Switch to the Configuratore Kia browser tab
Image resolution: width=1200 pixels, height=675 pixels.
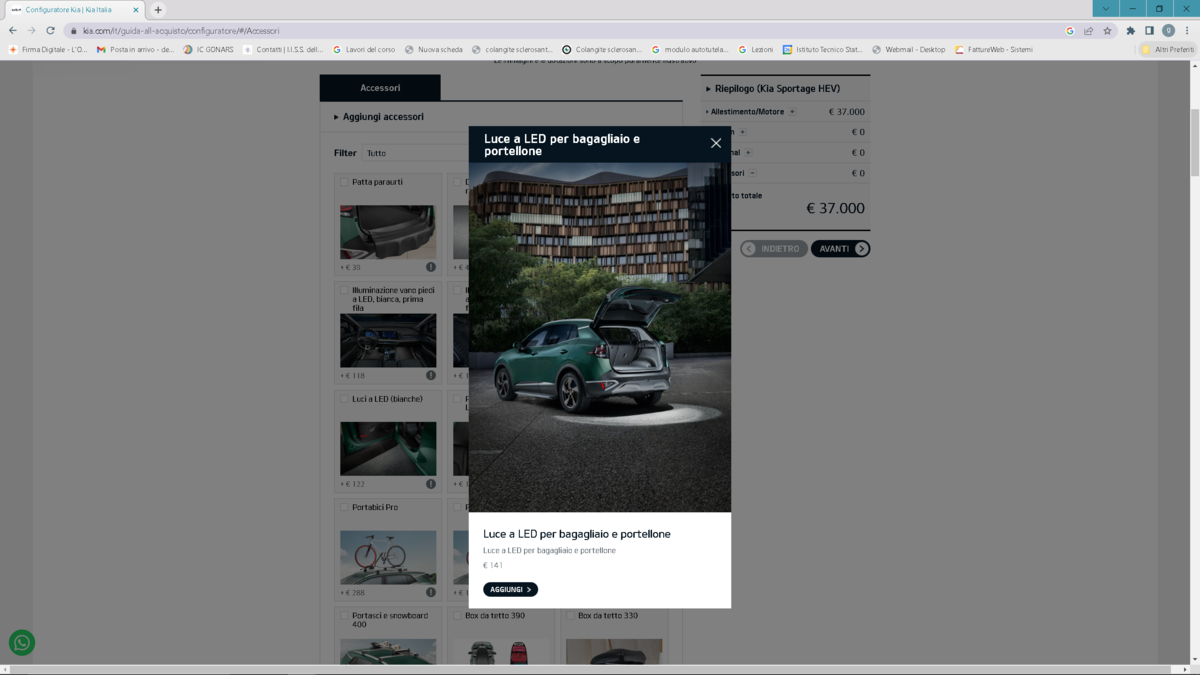pyautogui.click(x=74, y=10)
